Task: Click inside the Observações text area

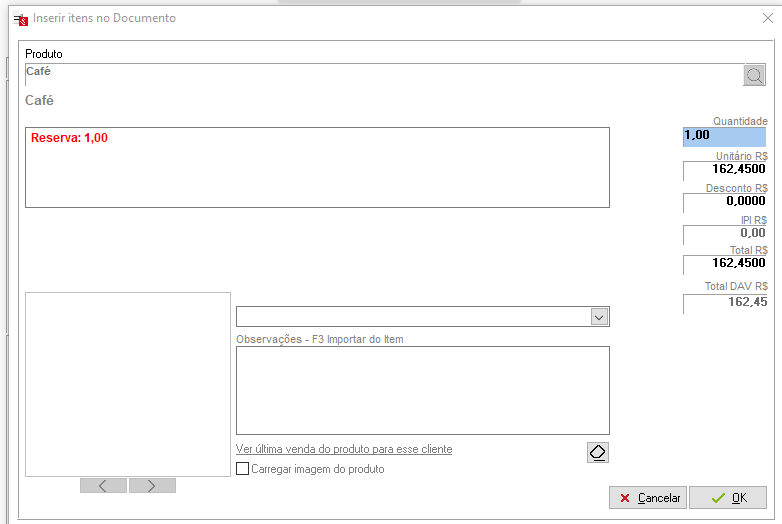Action: pyautogui.click(x=422, y=390)
